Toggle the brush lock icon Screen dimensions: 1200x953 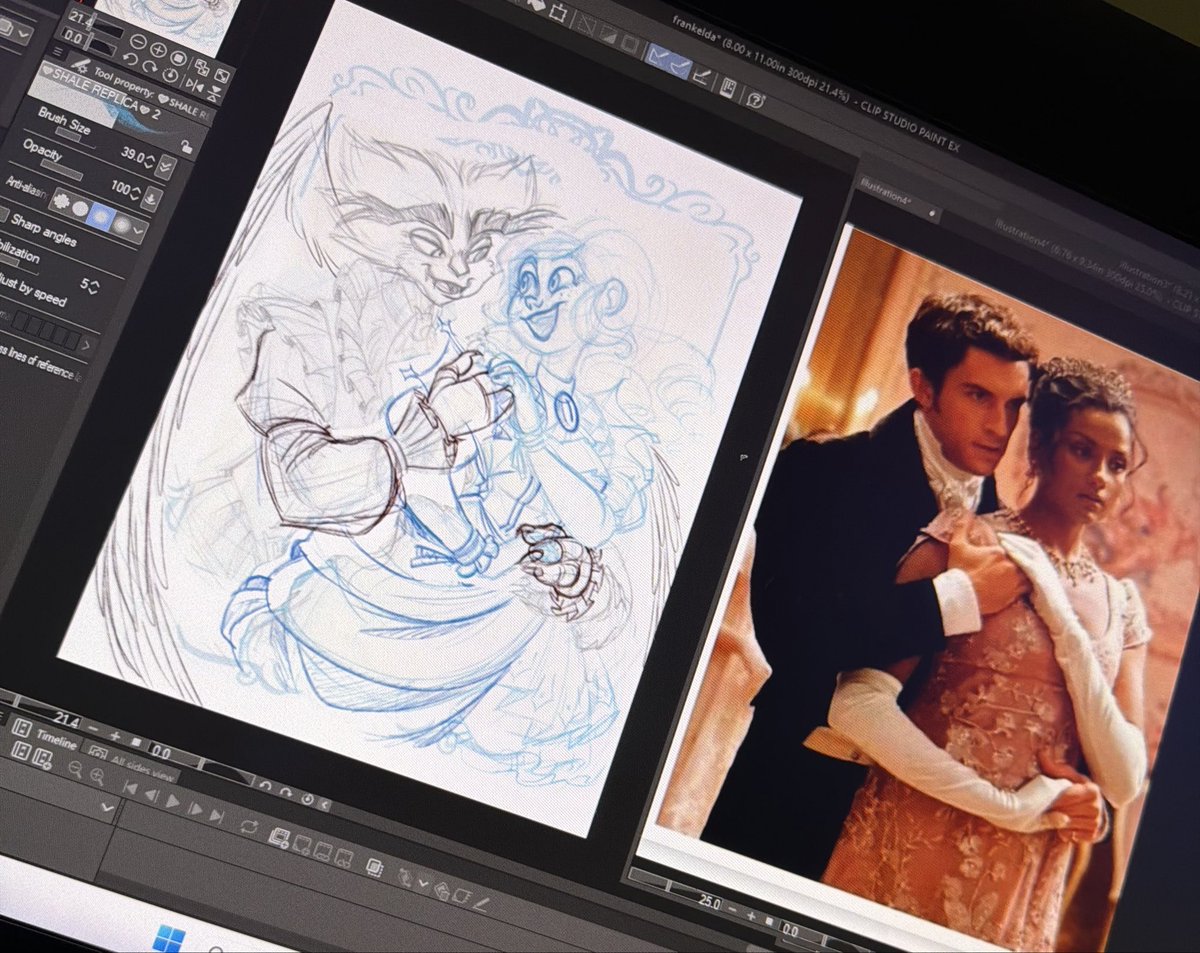[186, 147]
